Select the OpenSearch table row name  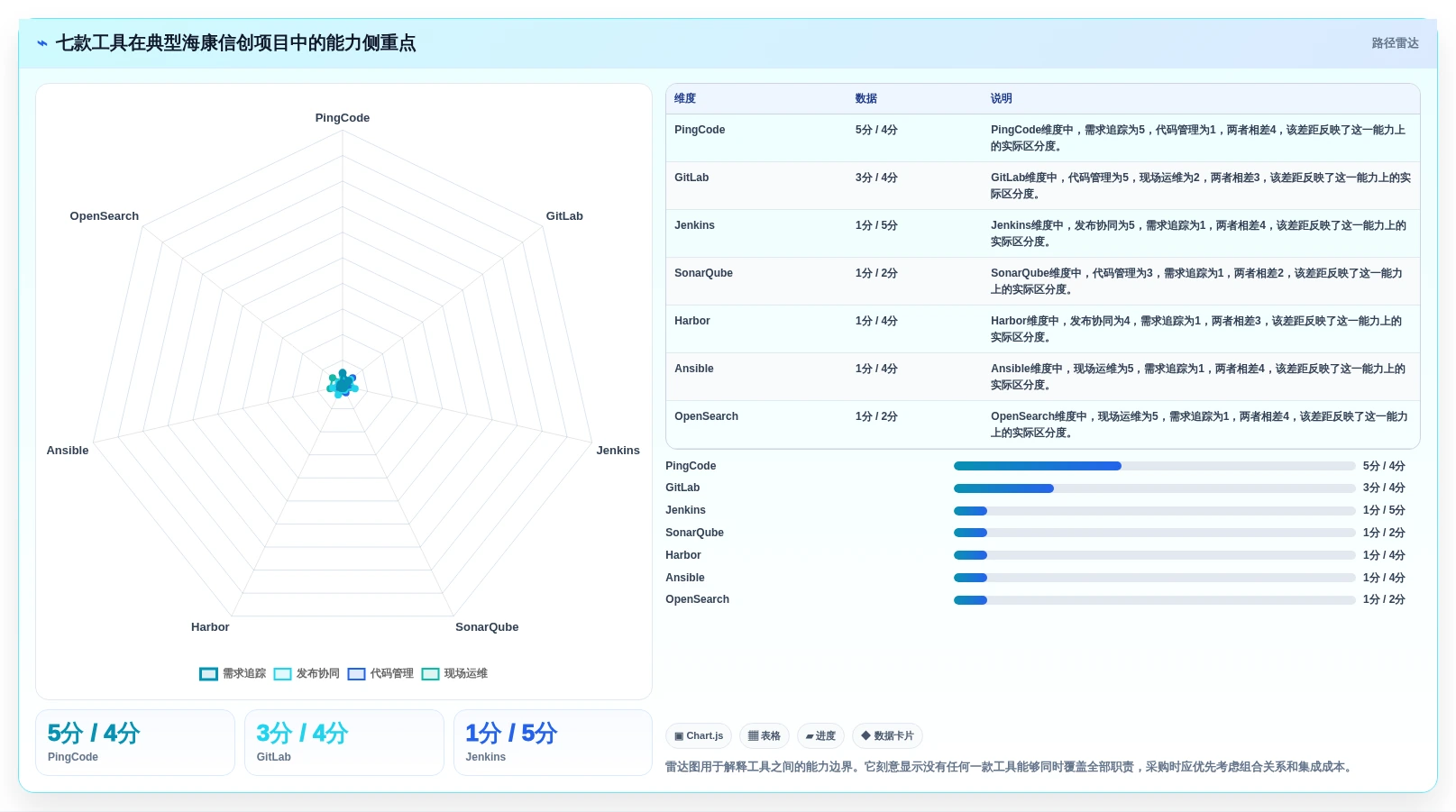pos(706,416)
